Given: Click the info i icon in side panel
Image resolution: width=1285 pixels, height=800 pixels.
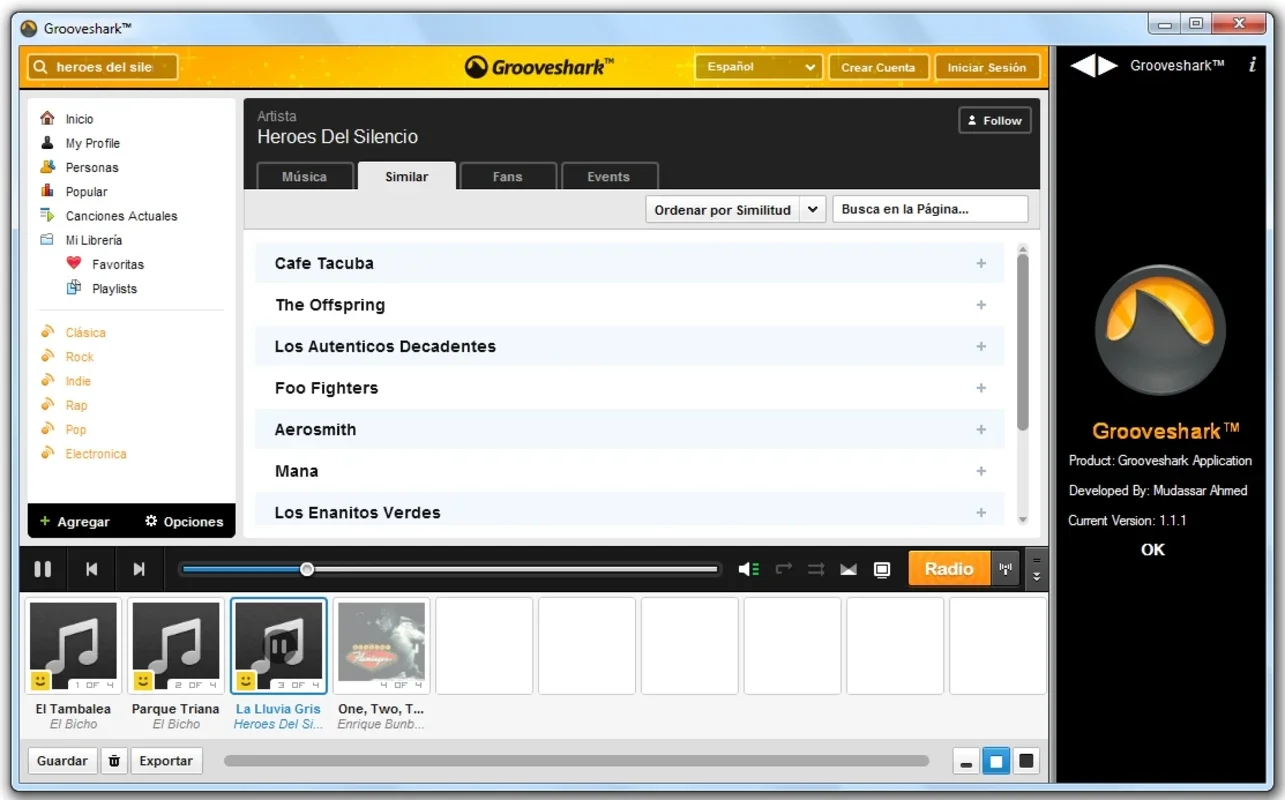Looking at the screenshot, I should 1252,65.
